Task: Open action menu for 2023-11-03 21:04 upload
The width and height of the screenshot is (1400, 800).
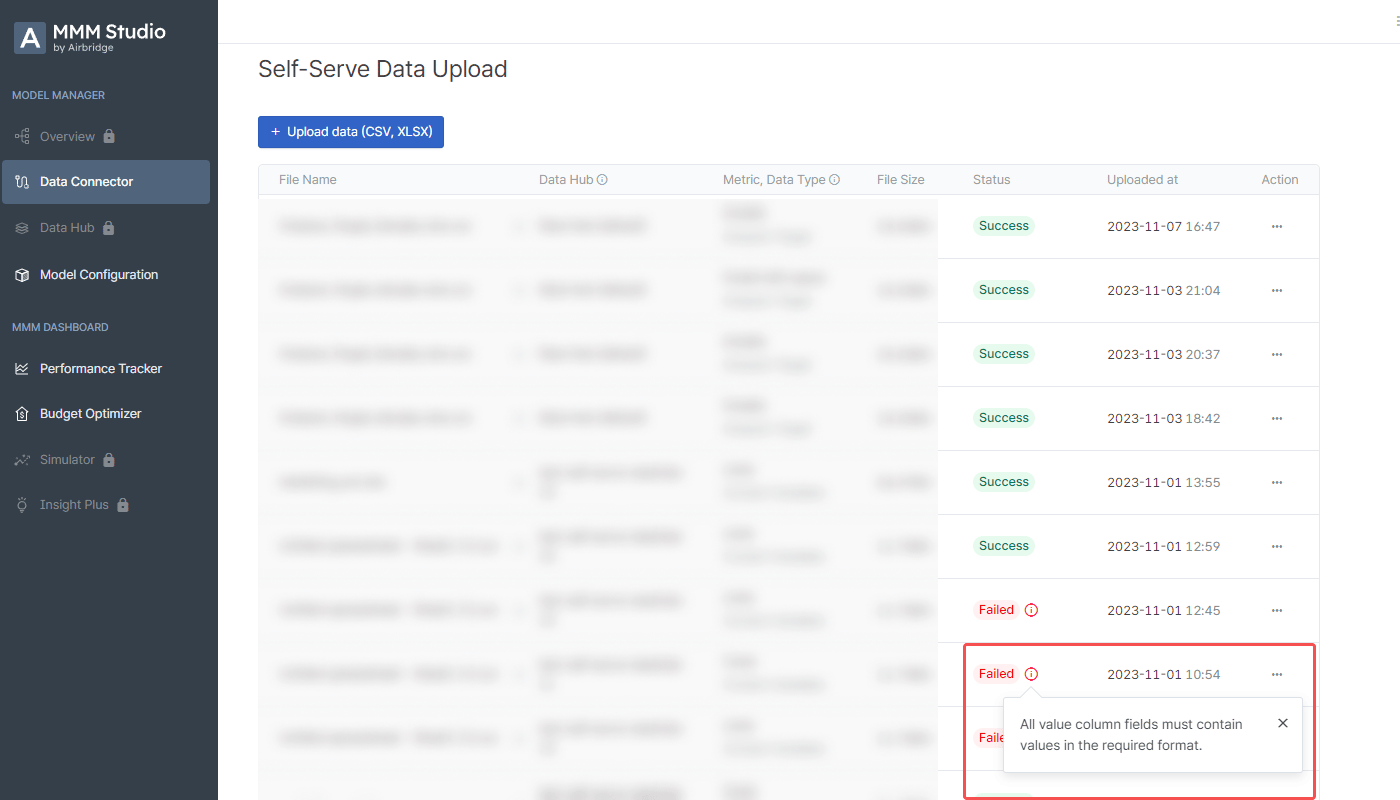Action: click(1277, 291)
